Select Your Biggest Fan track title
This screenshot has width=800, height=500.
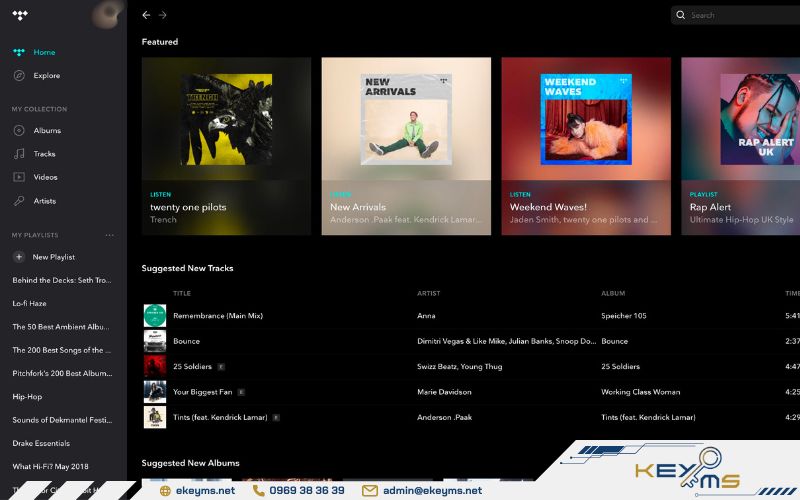(203, 392)
